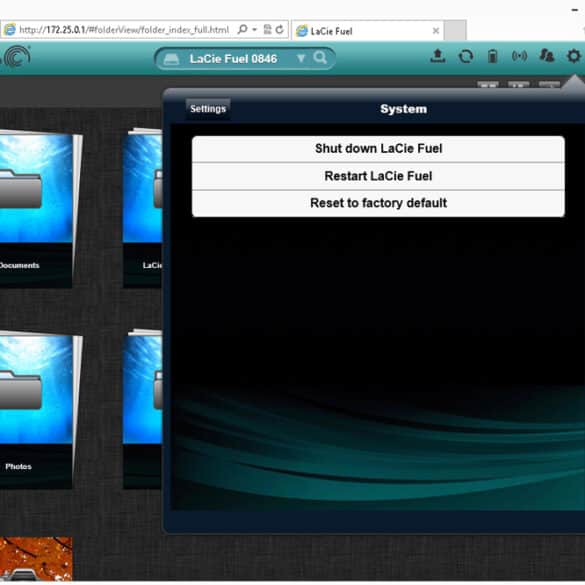Click the upload icon in the header
The height and width of the screenshot is (585, 585).
(x=438, y=56)
